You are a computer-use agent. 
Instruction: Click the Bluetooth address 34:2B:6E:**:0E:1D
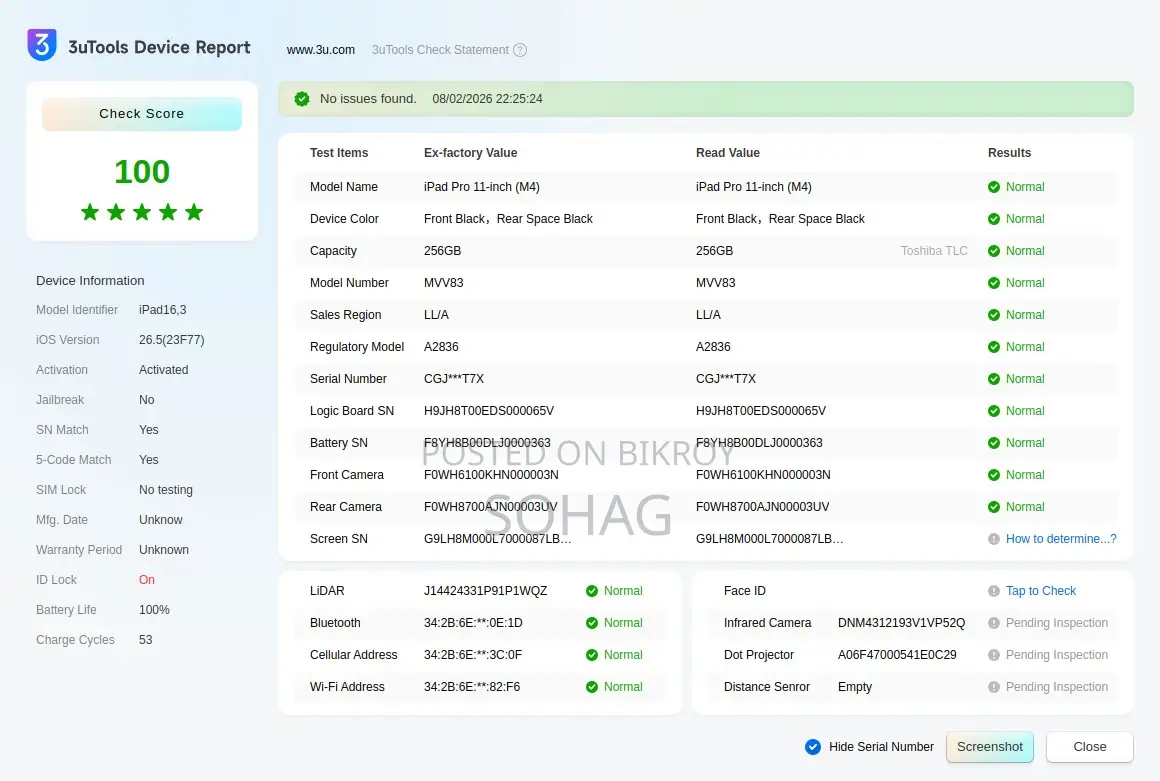473,623
